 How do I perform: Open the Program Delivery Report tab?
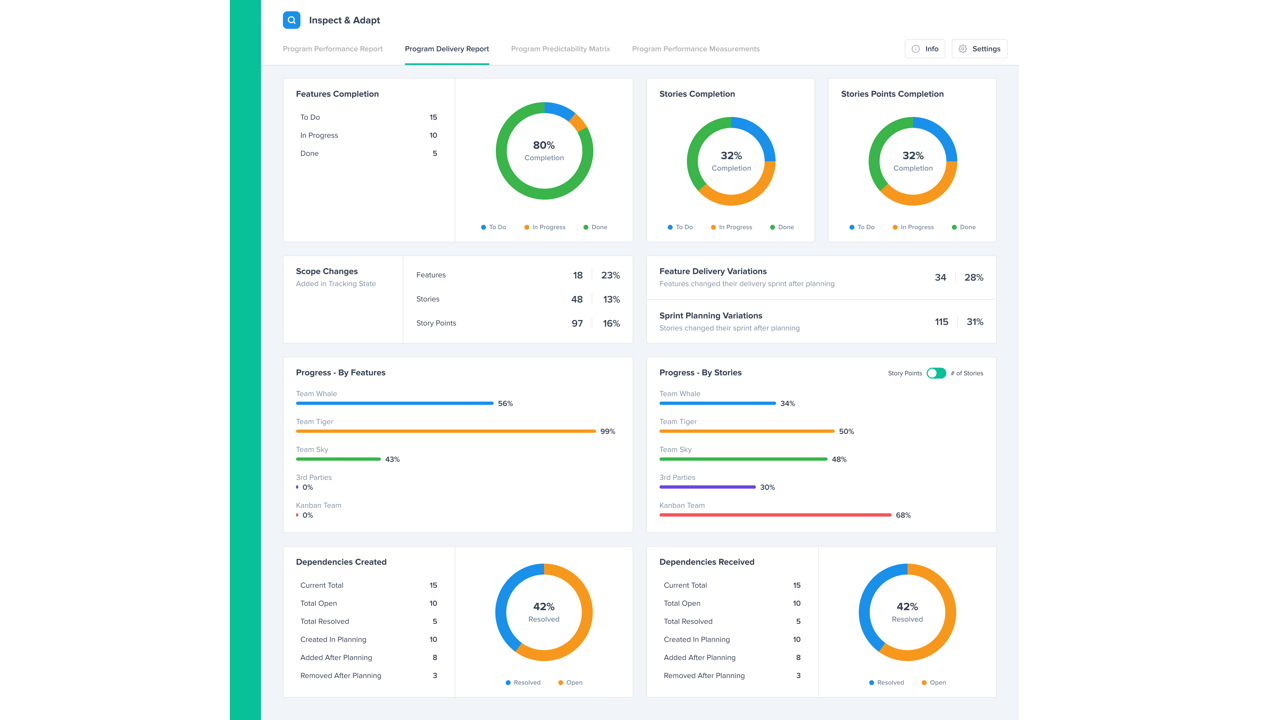[447, 49]
